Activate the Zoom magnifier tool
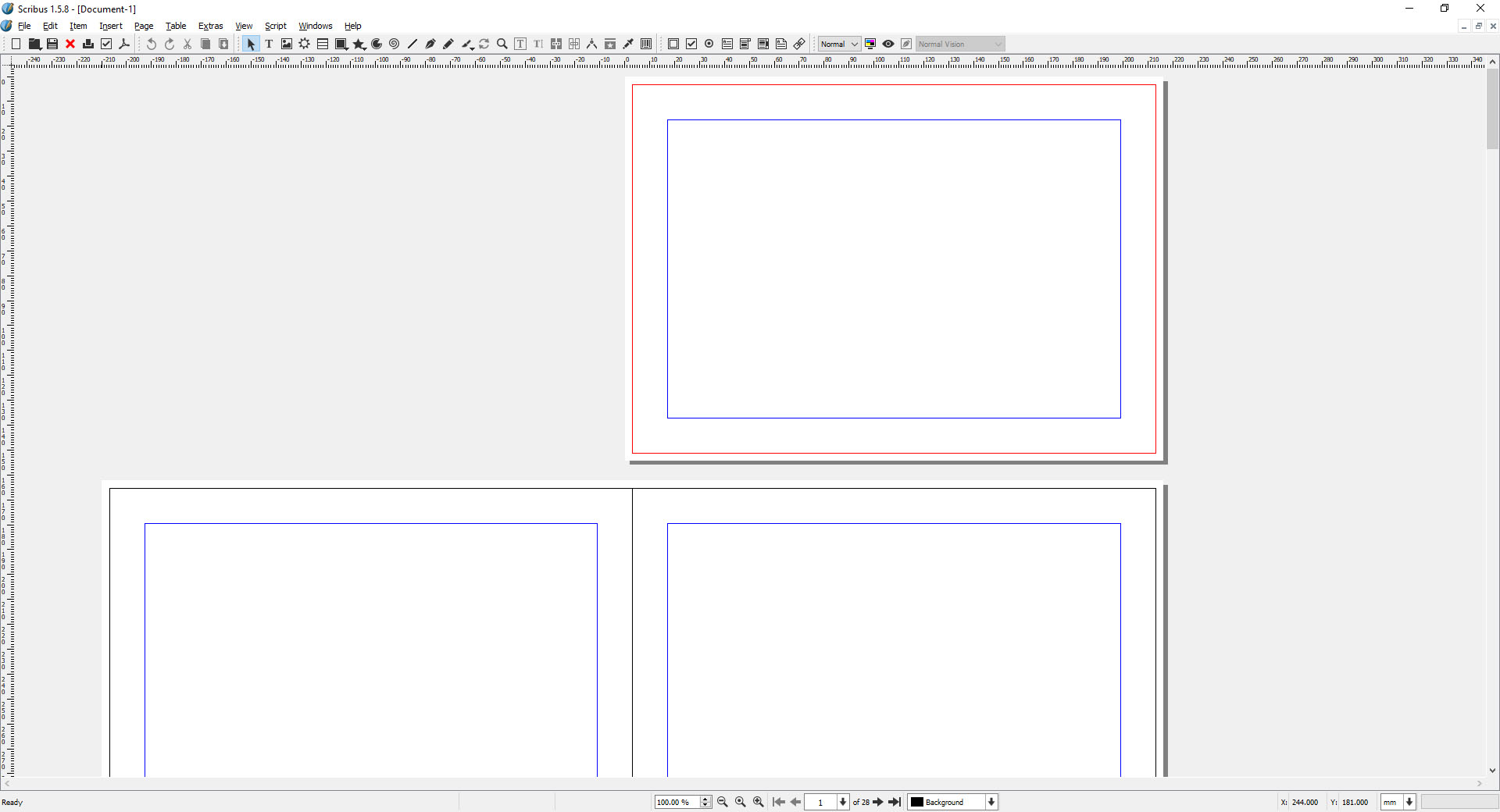 502,45
